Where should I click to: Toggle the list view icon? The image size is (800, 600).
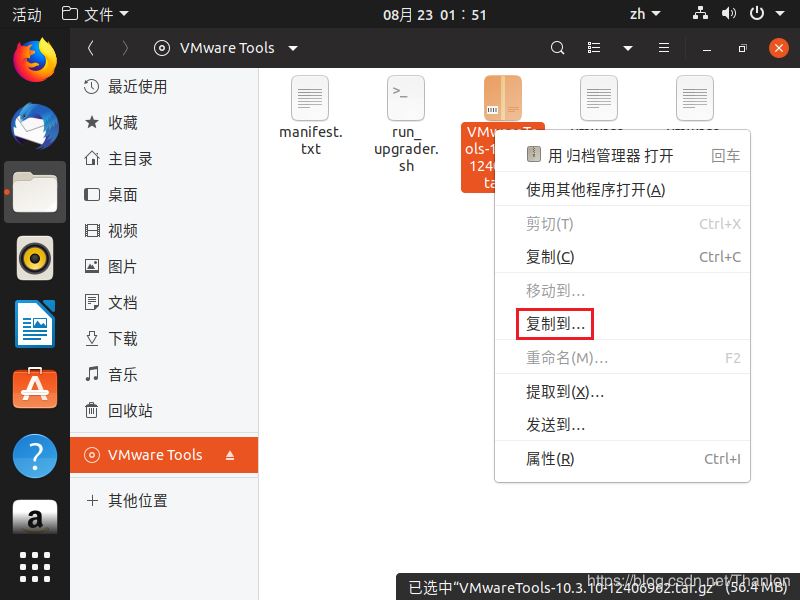(x=594, y=48)
